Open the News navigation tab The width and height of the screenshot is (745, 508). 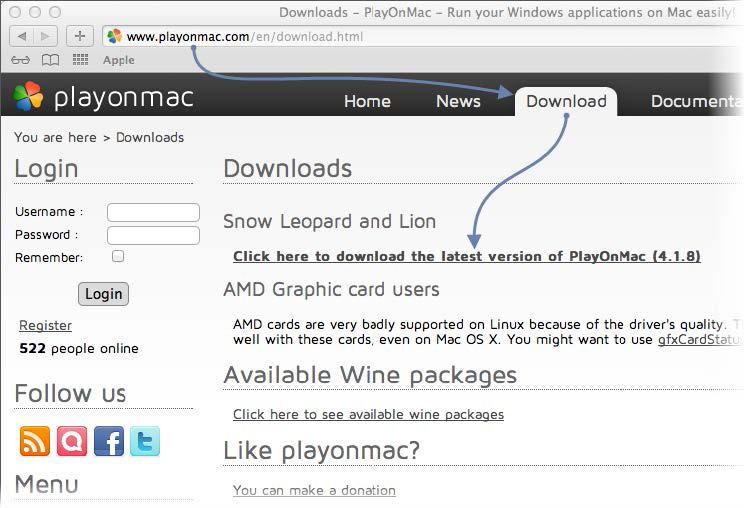click(x=458, y=101)
